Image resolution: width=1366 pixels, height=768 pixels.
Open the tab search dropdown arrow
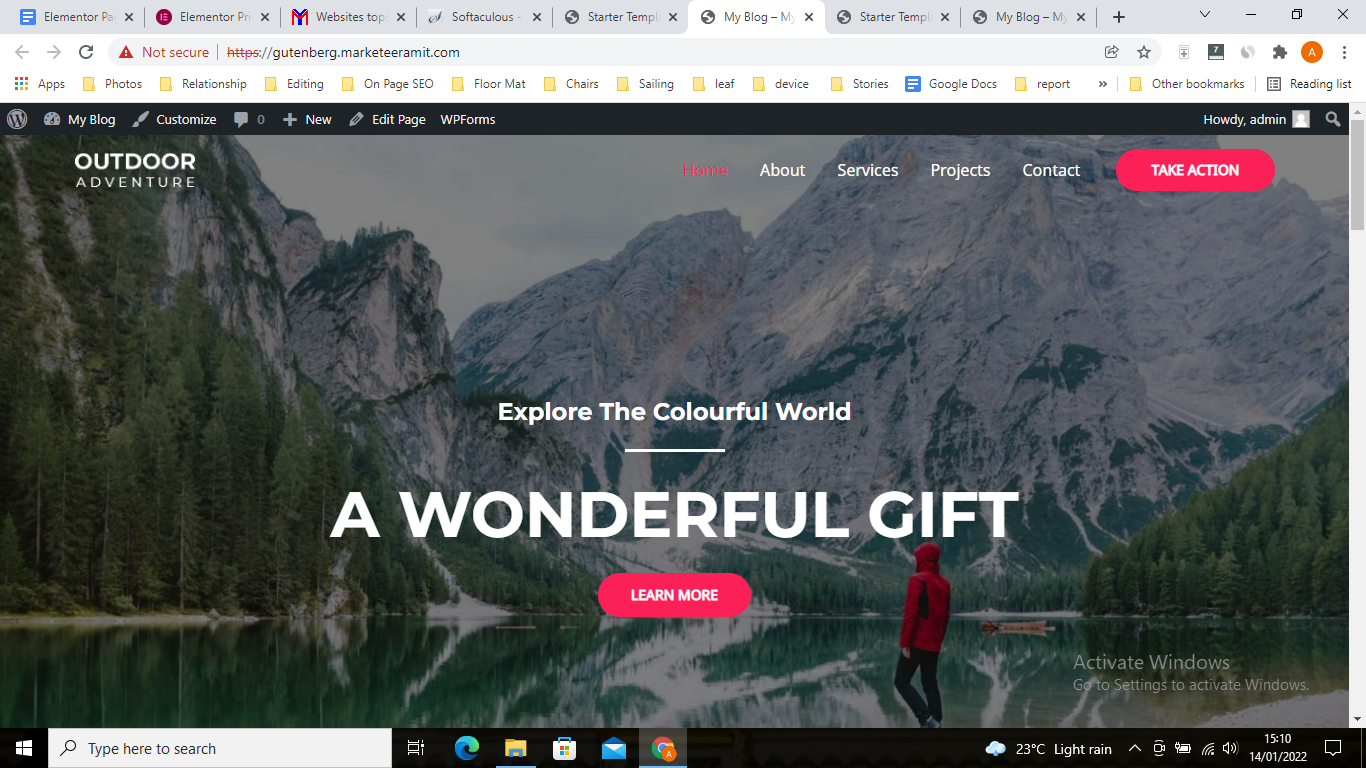(x=1205, y=15)
